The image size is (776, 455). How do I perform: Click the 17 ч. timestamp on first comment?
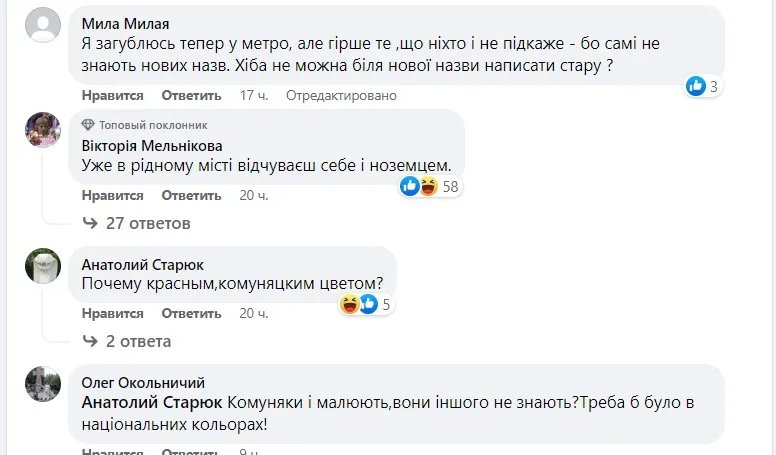point(254,96)
